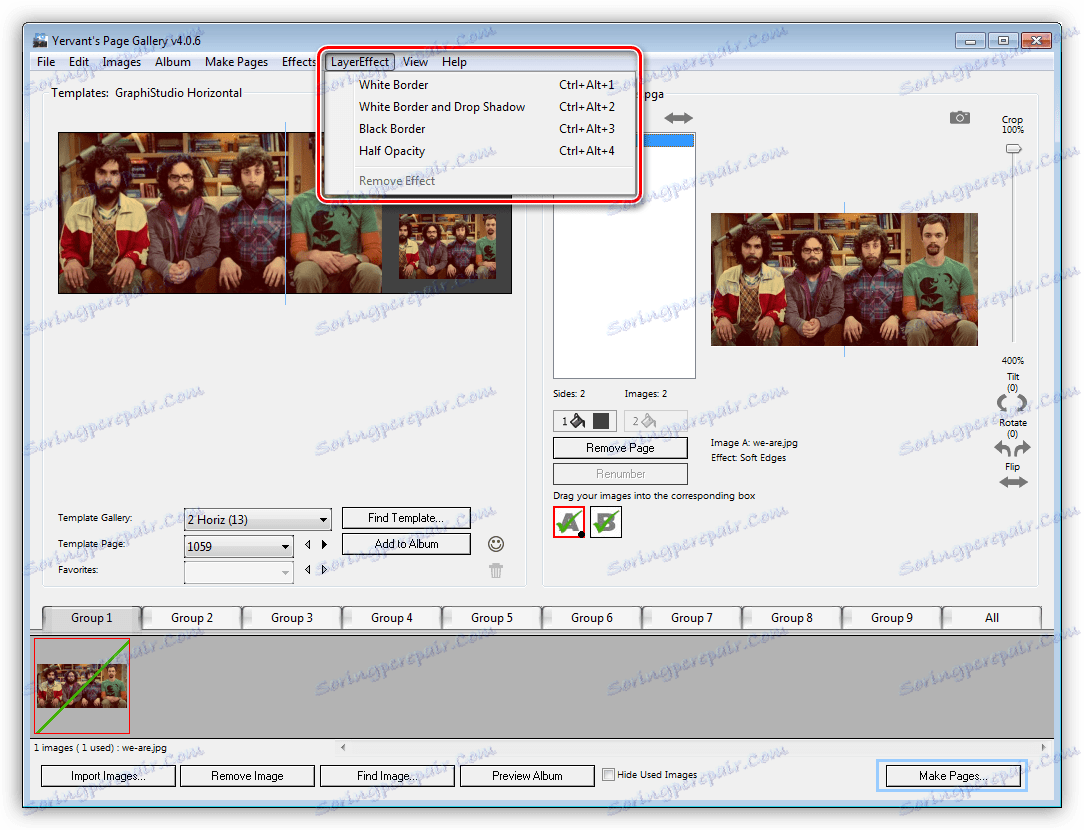The height and width of the screenshot is (830, 1084).
Task: Go to next Template Page arrow
Action: pos(324,545)
